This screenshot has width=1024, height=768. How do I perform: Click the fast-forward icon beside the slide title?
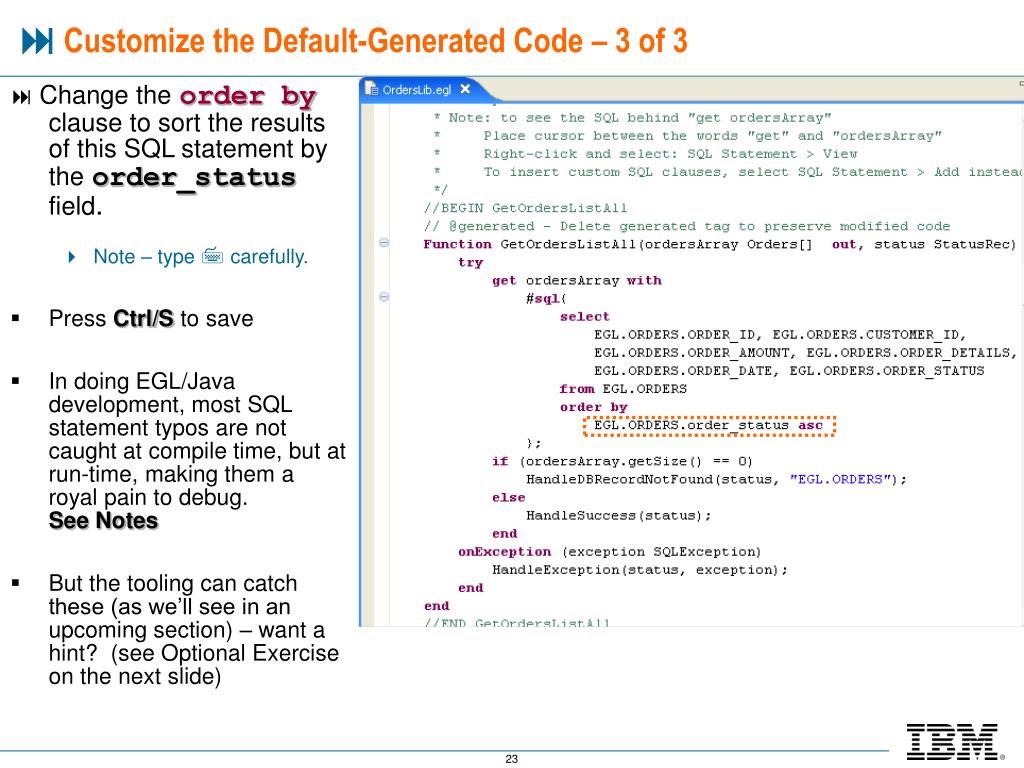click(x=37, y=41)
